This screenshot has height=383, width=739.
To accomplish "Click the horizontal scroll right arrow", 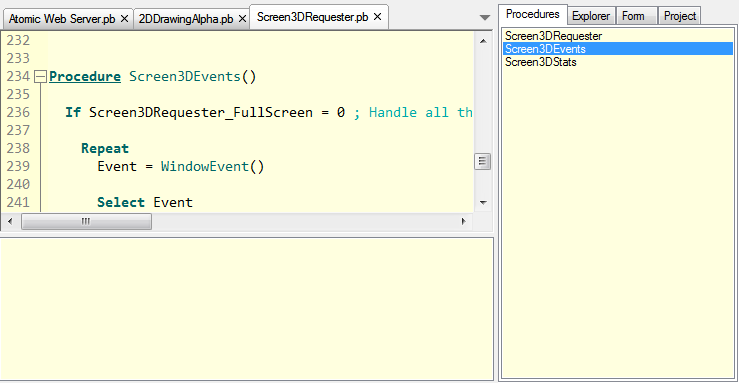I will tap(464, 221).
